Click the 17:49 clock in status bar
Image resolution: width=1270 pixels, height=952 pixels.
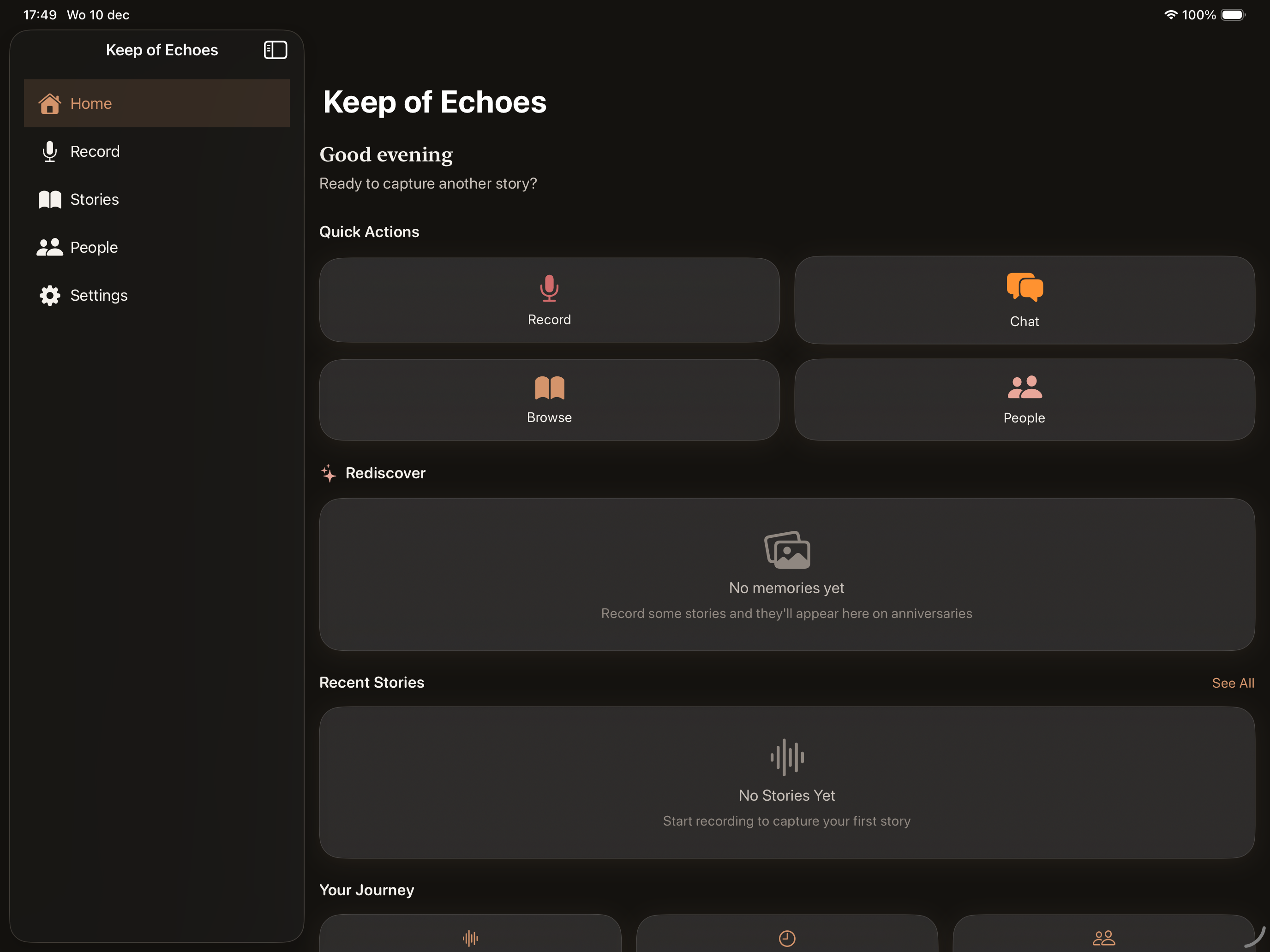tap(40, 14)
